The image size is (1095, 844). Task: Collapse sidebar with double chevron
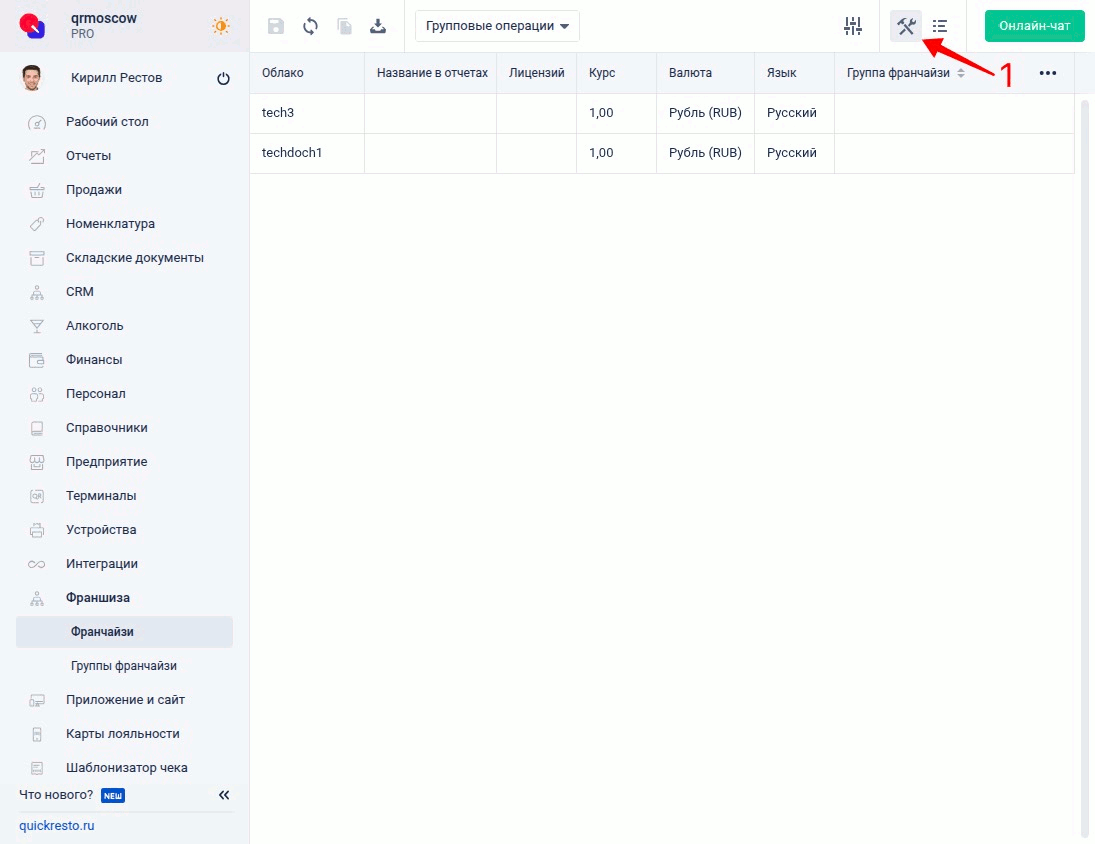pyautogui.click(x=224, y=795)
